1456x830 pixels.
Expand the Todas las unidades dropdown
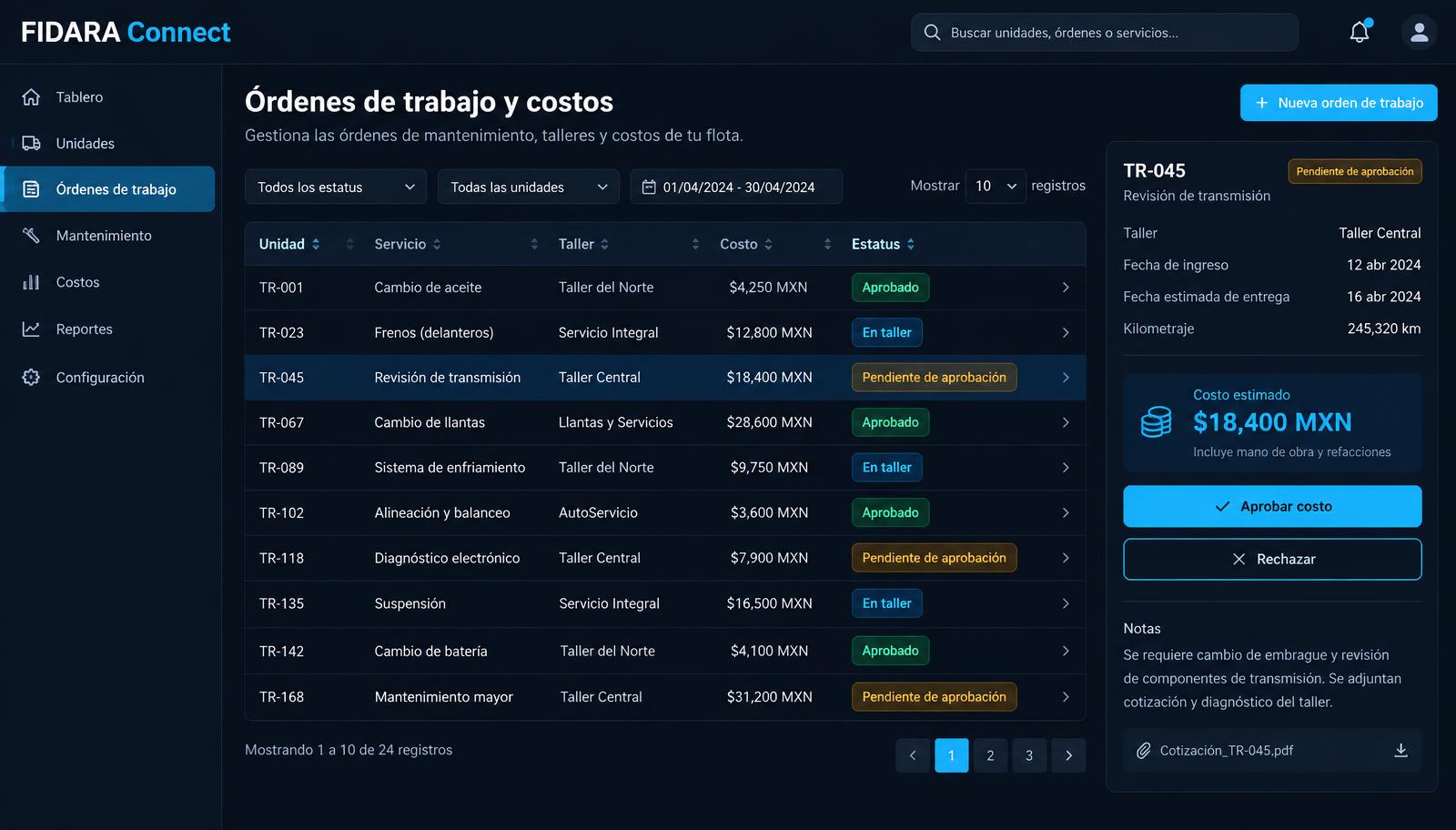pyautogui.click(x=529, y=187)
